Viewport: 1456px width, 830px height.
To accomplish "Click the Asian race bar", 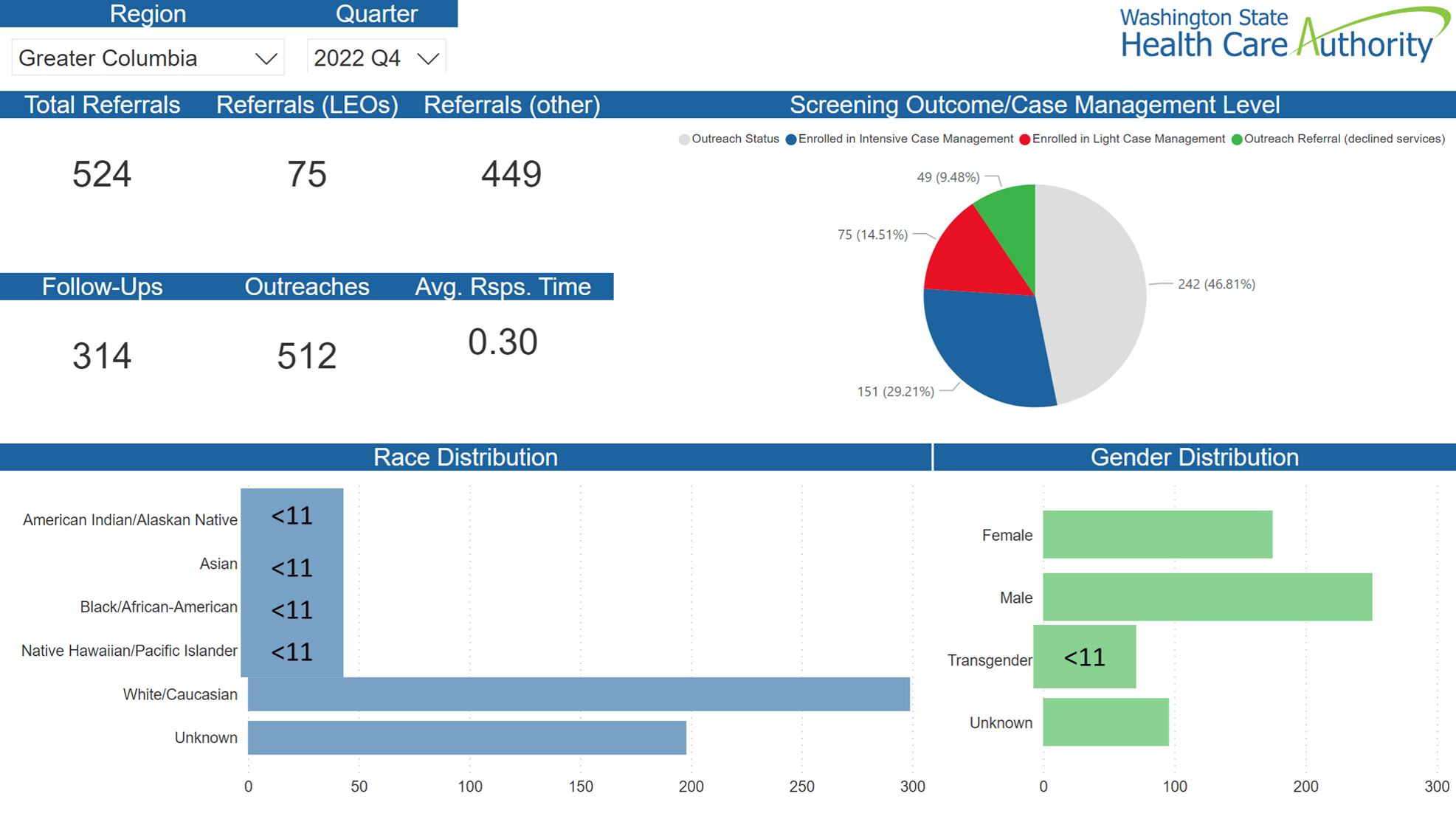I will click(292, 567).
